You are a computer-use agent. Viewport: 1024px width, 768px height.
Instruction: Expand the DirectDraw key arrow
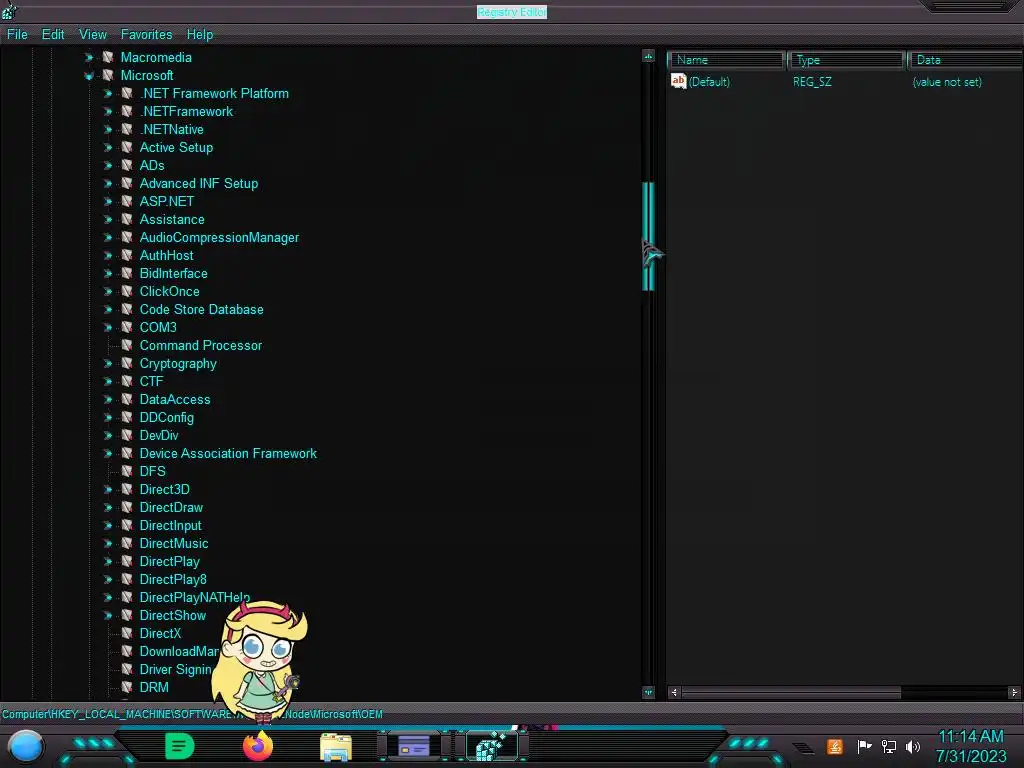pyautogui.click(x=108, y=507)
